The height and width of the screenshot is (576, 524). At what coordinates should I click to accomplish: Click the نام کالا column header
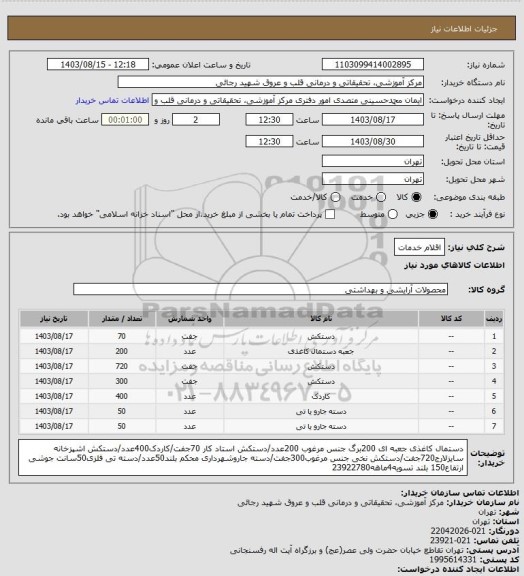[x=321, y=319]
